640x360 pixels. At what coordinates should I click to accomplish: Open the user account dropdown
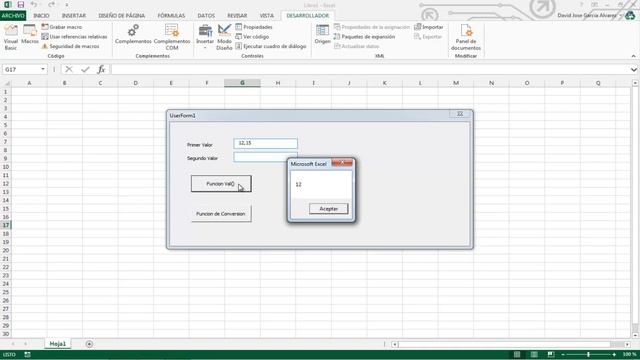[621, 16]
